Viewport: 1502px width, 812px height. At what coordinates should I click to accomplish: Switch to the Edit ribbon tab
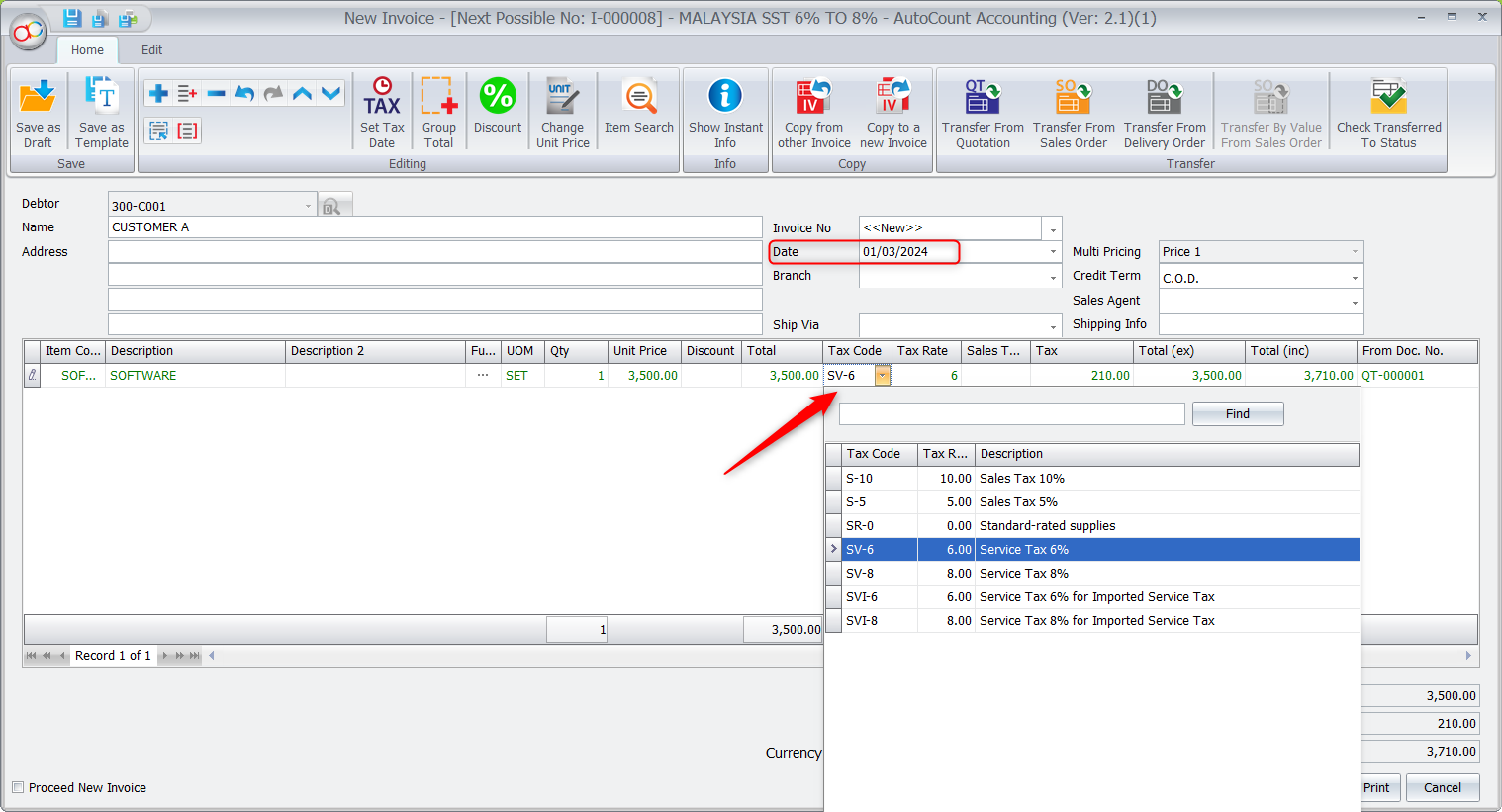coord(151,50)
